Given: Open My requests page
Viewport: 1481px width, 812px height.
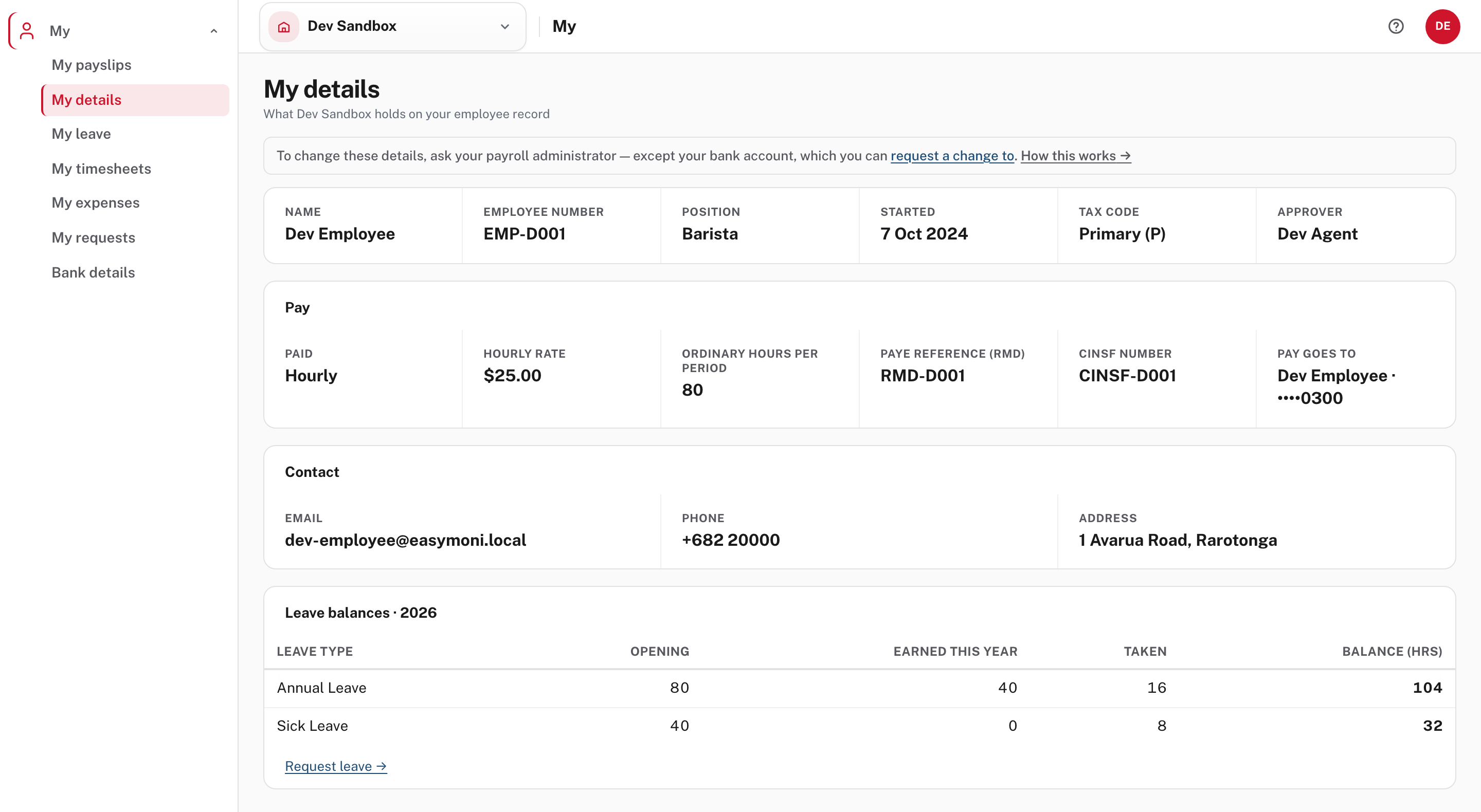Looking at the screenshot, I should pos(93,238).
